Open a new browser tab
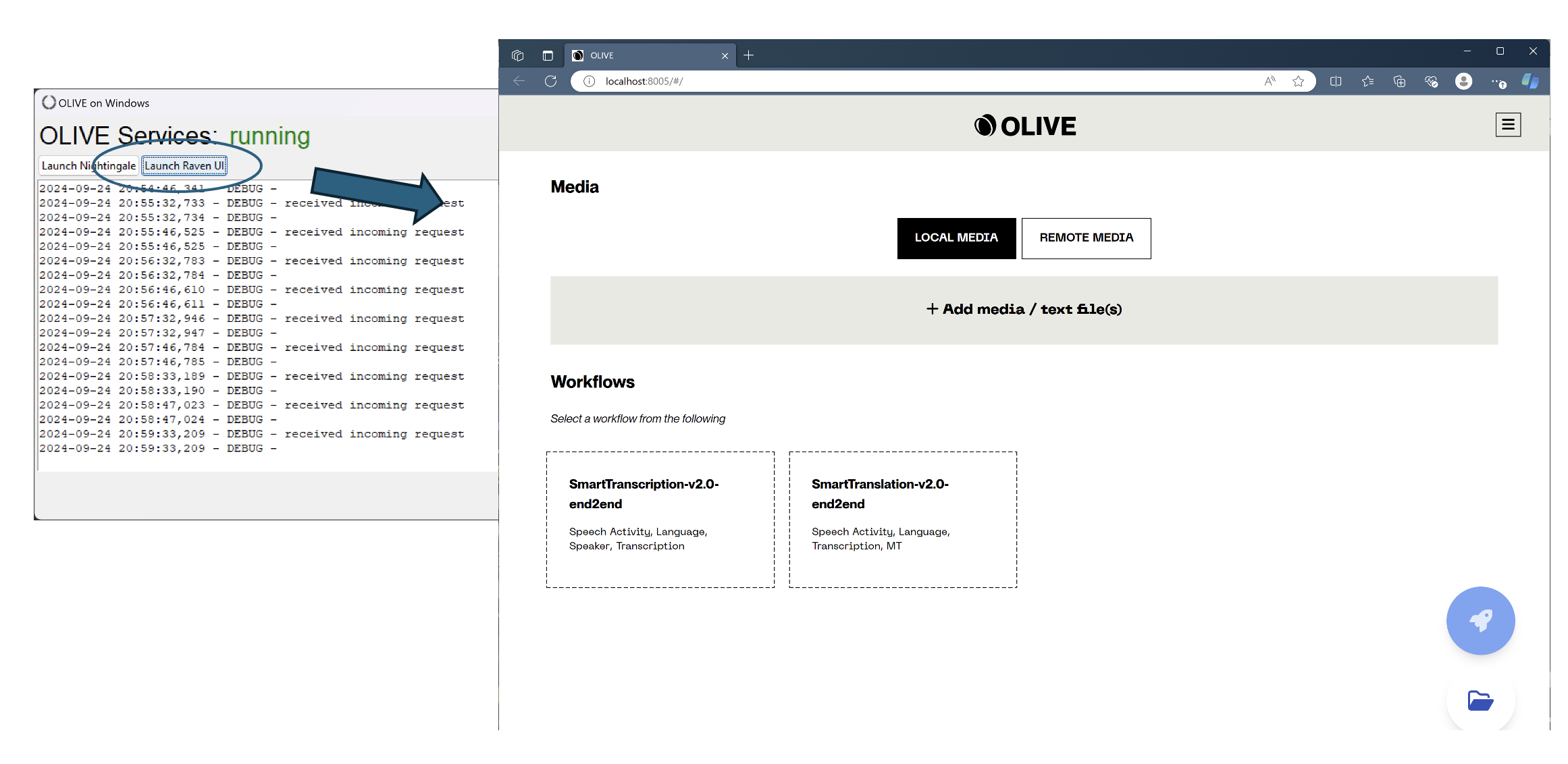 click(748, 56)
